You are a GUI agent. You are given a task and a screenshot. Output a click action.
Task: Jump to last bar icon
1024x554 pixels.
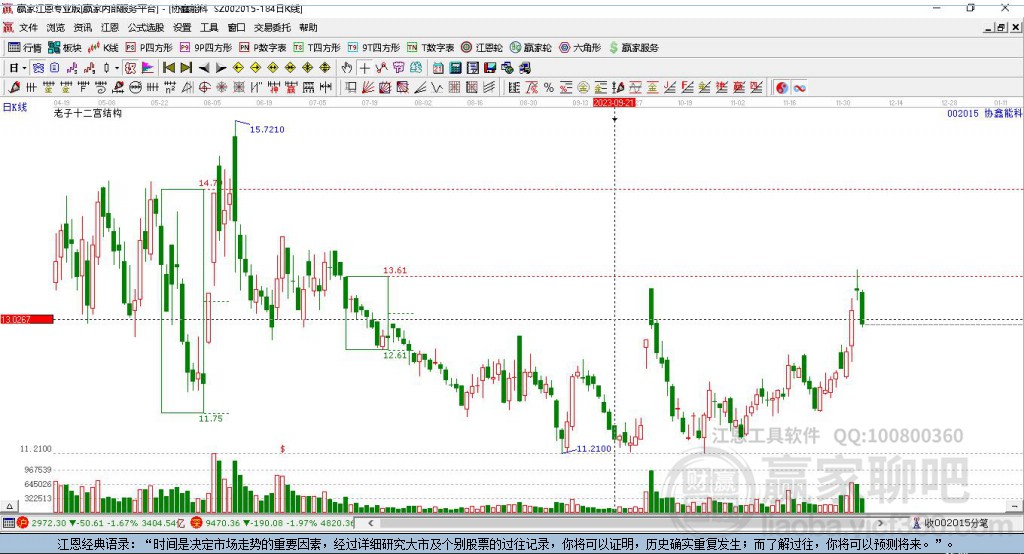186,68
